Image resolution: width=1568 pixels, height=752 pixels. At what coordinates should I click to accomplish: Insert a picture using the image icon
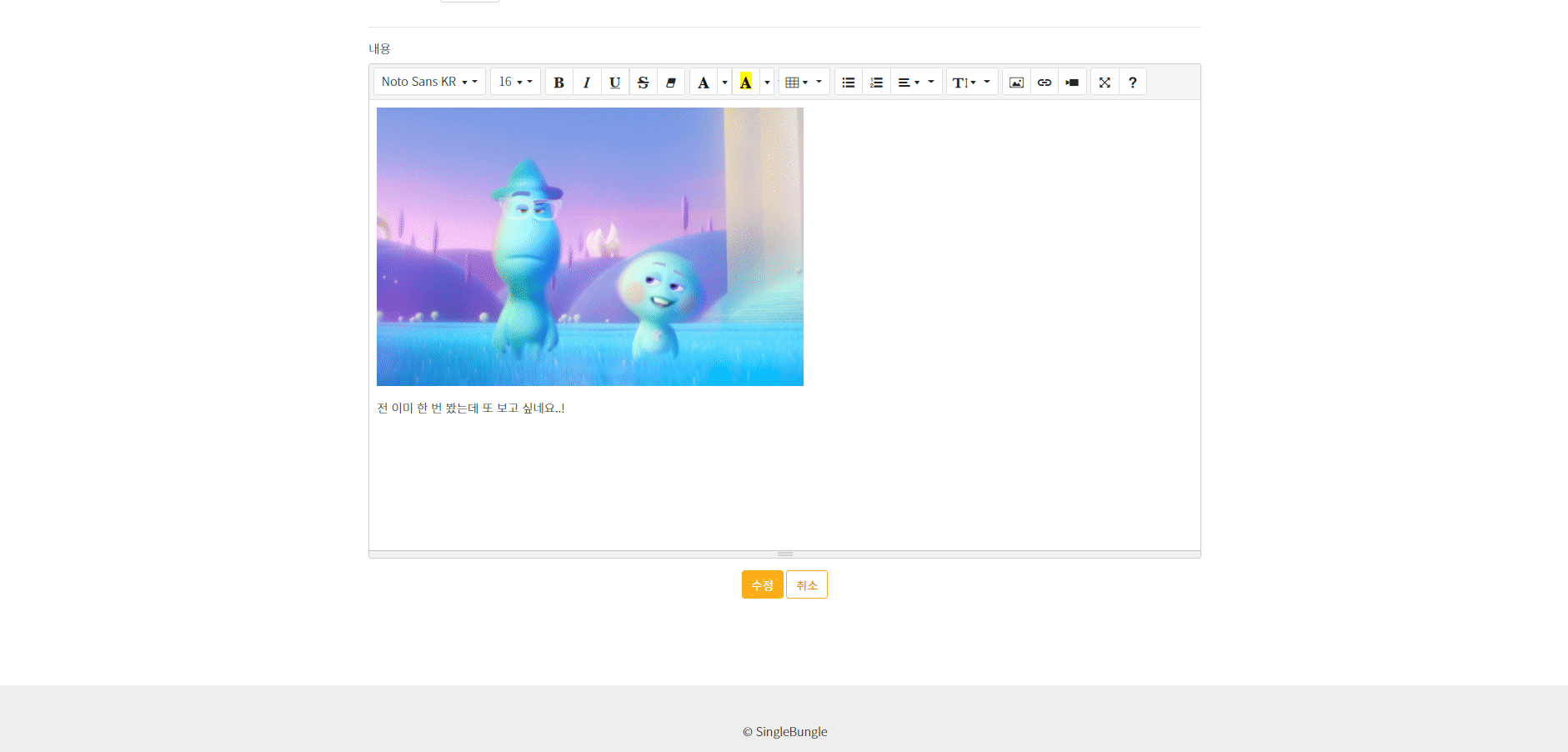[1015, 82]
